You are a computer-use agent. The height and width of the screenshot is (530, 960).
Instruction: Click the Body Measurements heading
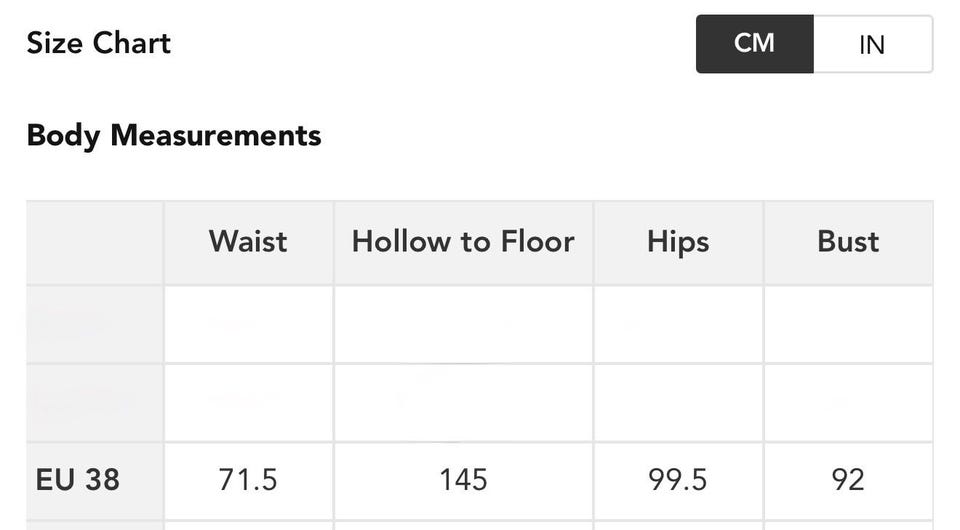point(174,136)
